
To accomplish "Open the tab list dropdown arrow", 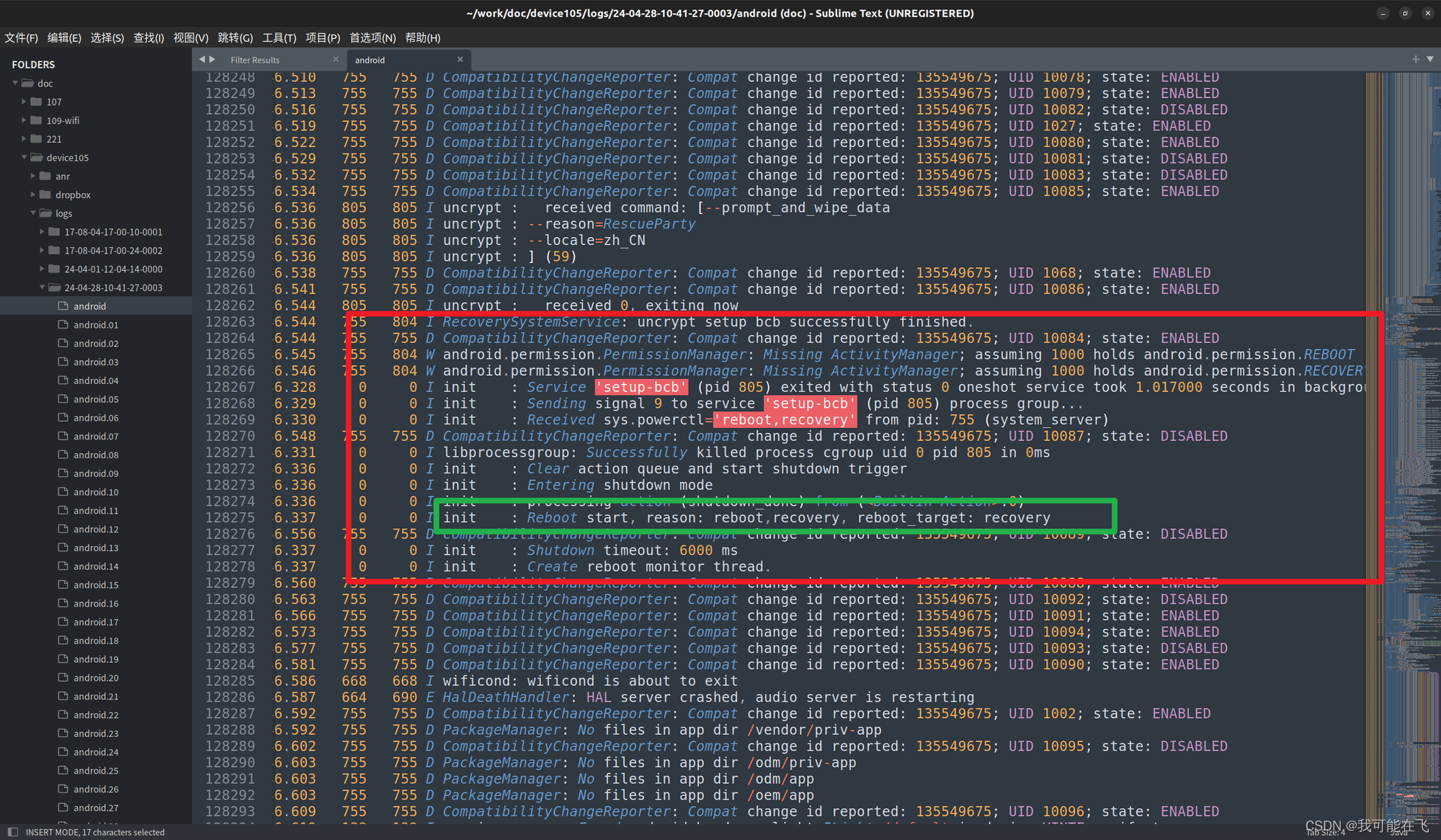I will click(x=1430, y=59).
